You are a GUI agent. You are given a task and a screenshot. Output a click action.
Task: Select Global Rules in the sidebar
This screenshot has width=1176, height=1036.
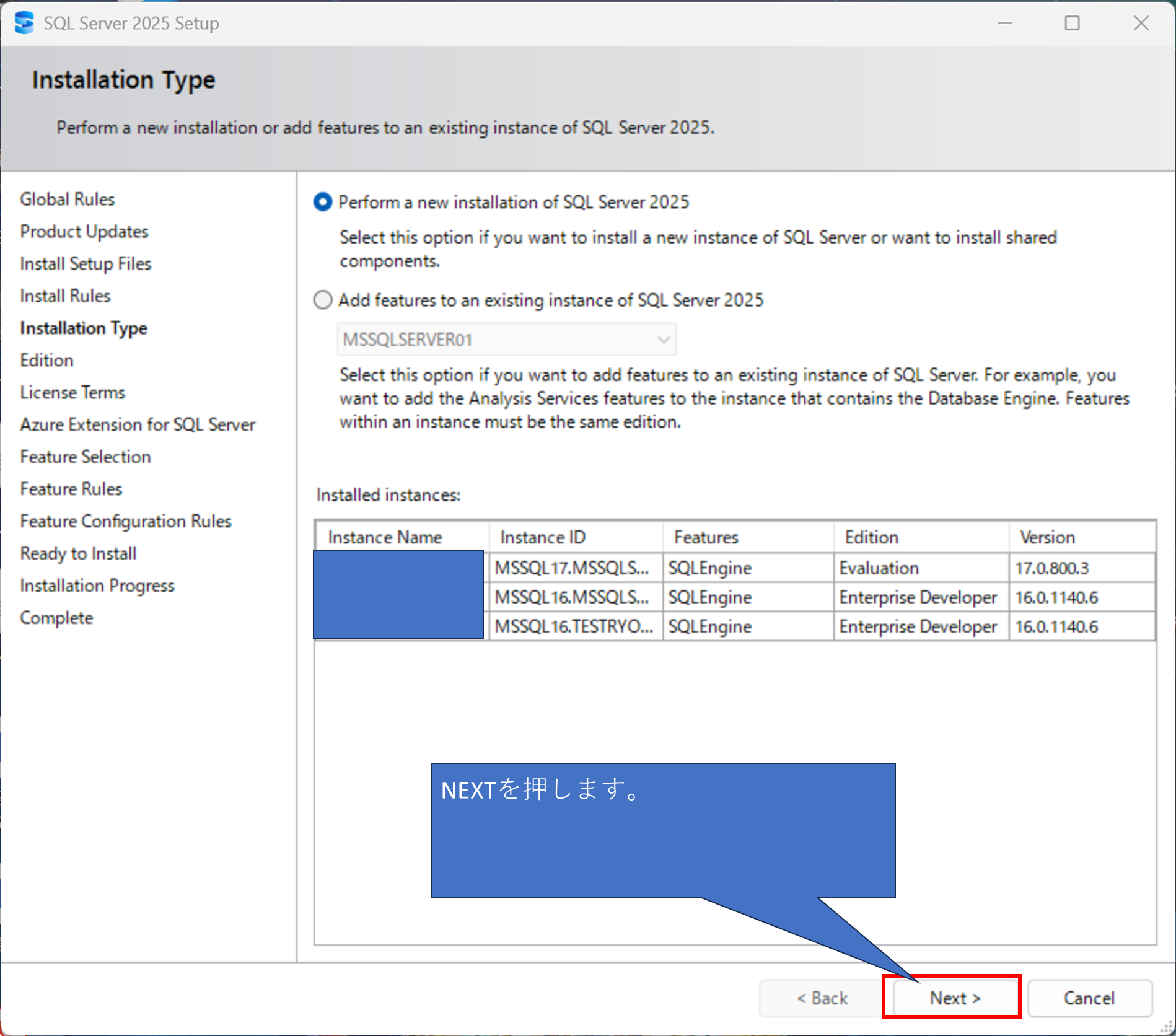pos(67,199)
